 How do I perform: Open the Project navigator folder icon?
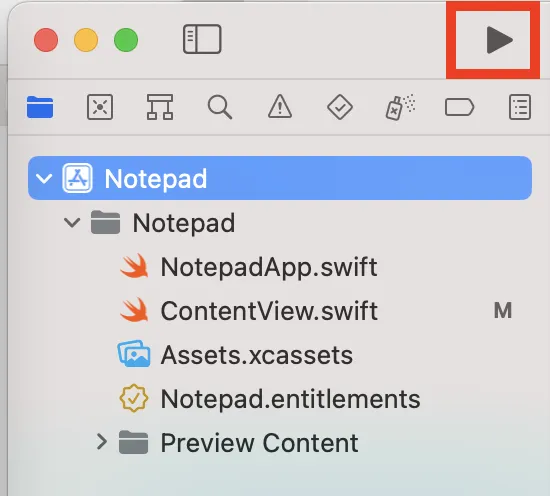[x=40, y=107]
